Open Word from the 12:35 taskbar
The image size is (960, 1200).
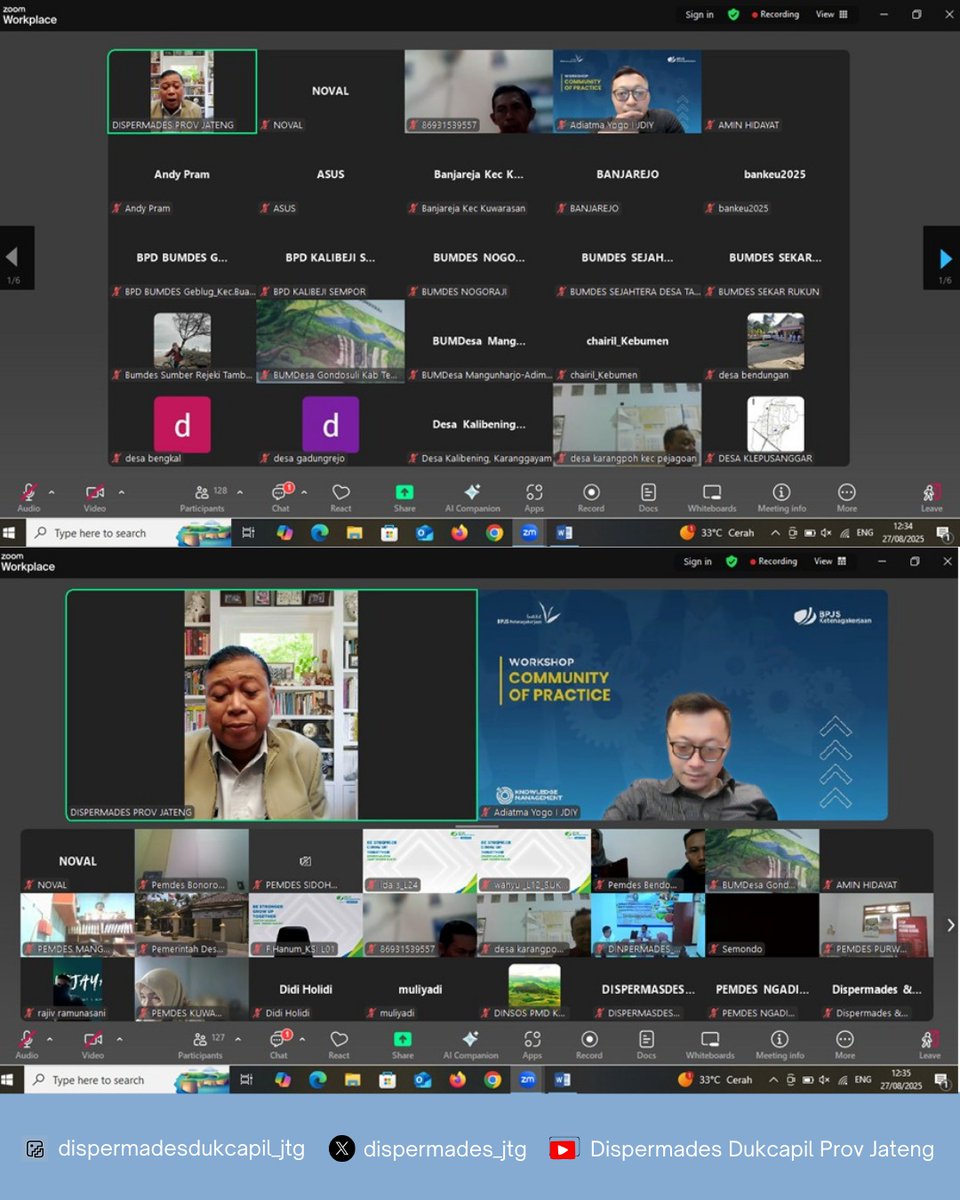click(x=562, y=1080)
